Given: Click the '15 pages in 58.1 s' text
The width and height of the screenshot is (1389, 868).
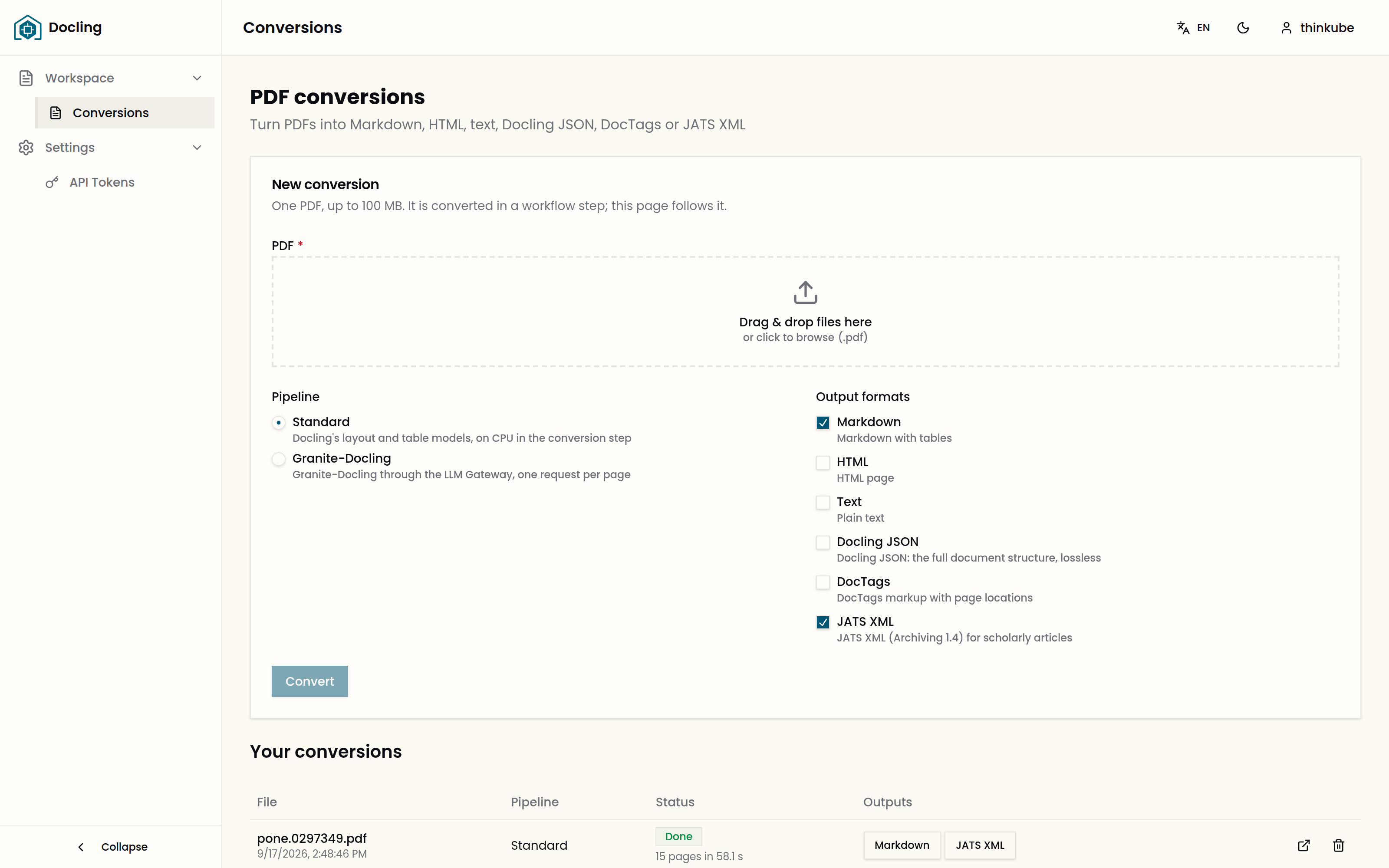Looking at the screenshot, I should point(699,856).
